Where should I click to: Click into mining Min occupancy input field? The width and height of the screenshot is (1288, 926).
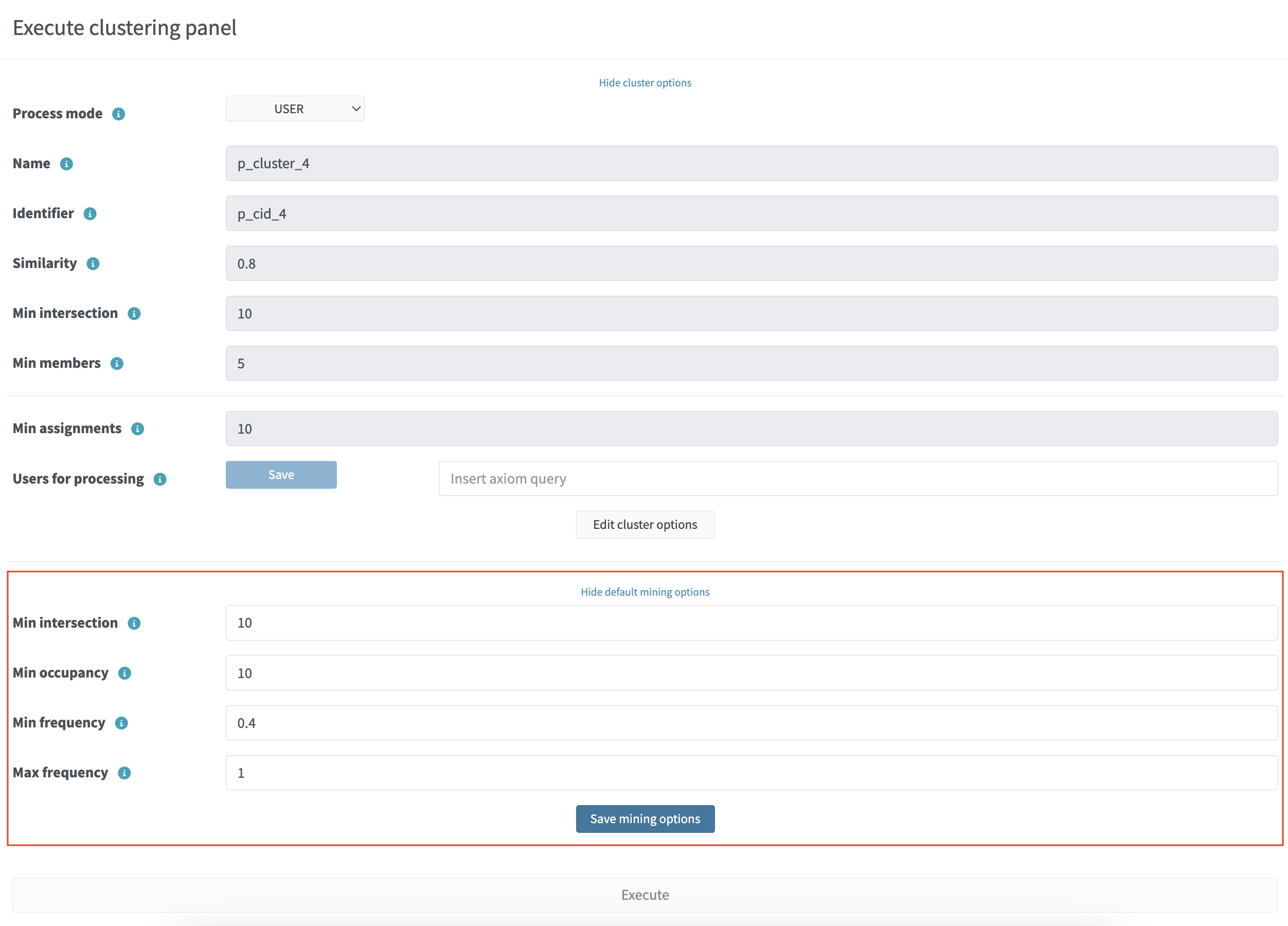(x=751, y=672)
